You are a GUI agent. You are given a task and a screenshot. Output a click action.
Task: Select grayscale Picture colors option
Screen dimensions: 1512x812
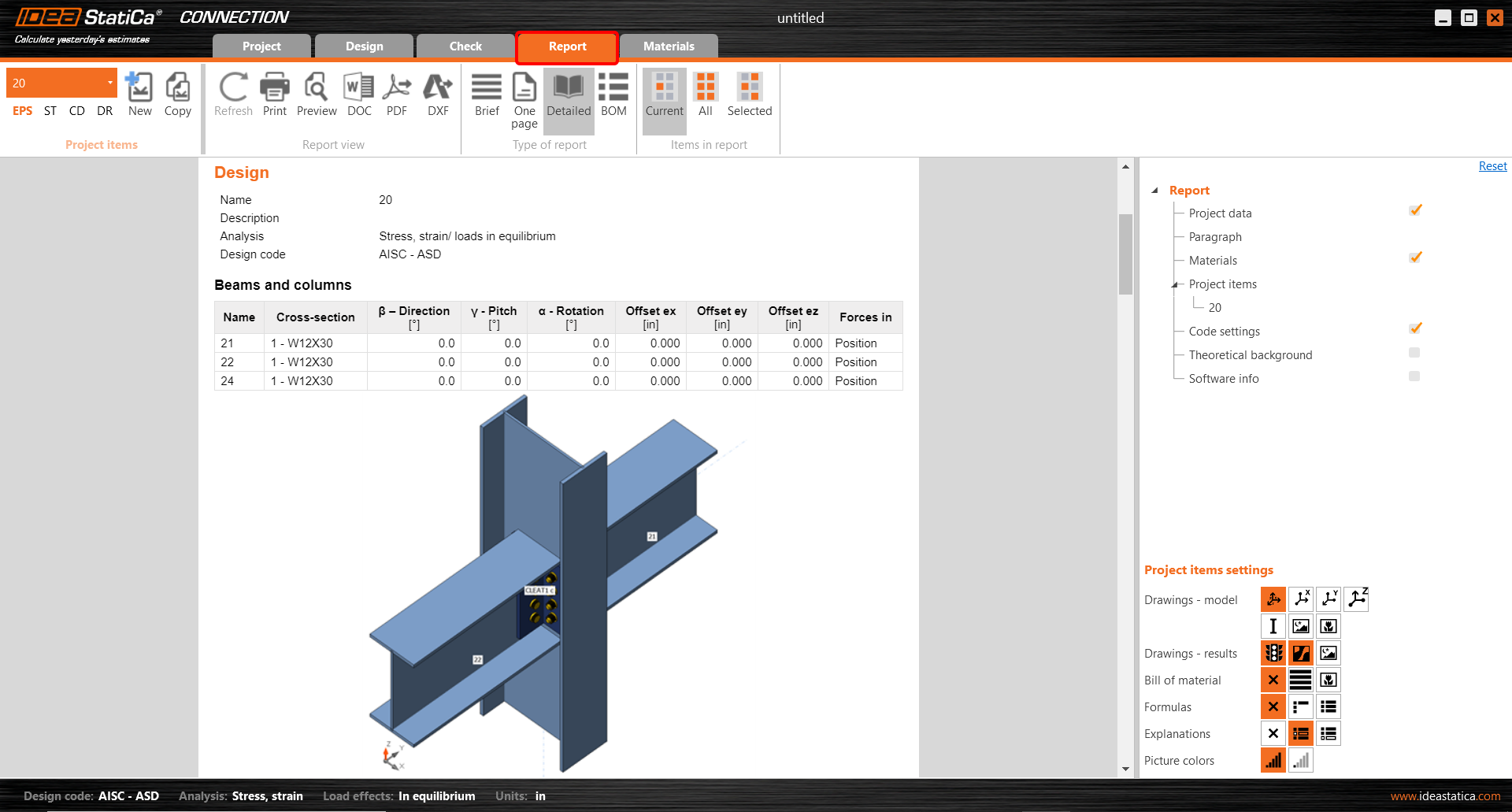(1300, 761)
